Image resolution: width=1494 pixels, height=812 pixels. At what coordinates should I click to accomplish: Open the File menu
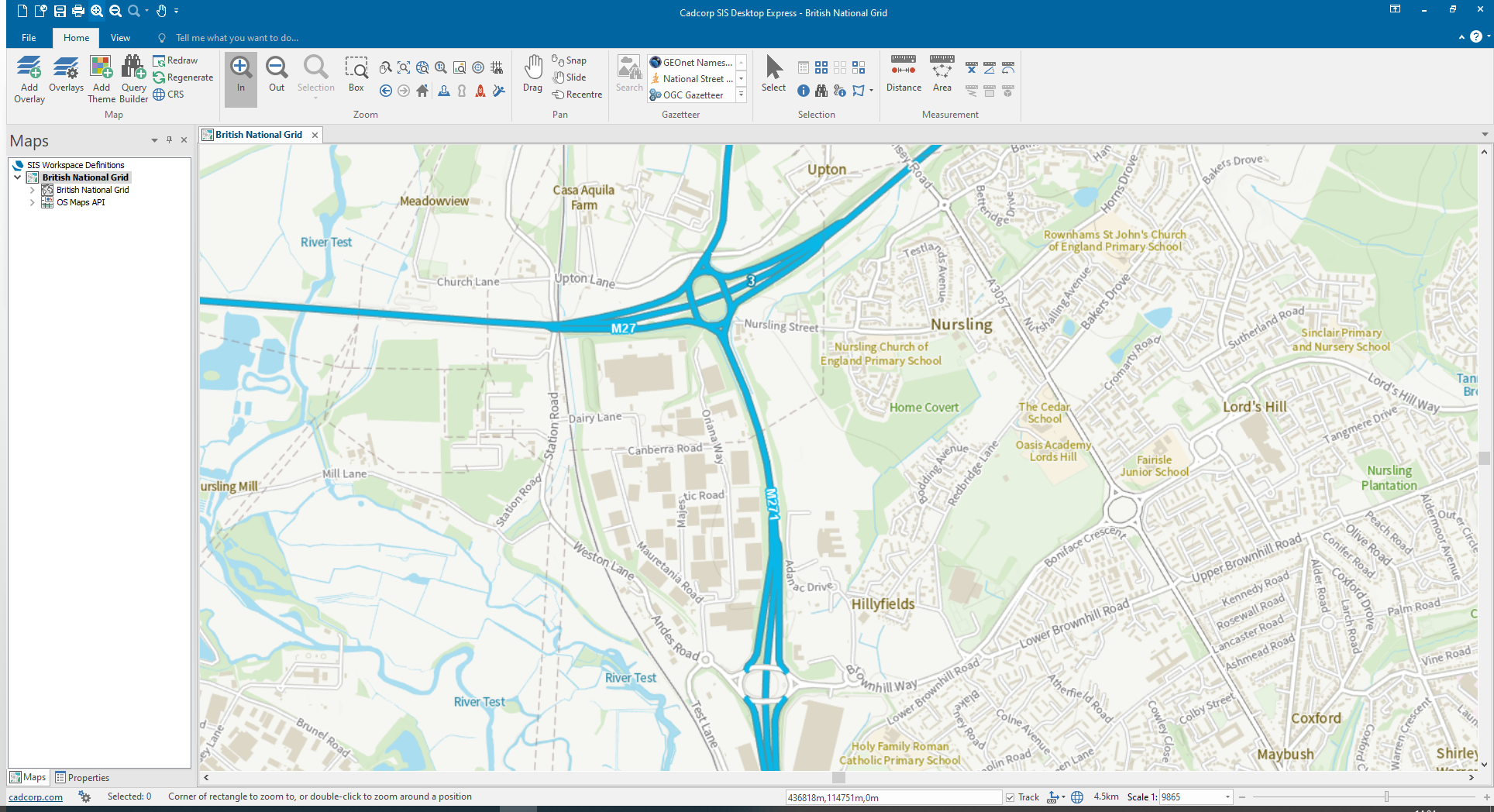pyautogui.click(x=29, y=37)
